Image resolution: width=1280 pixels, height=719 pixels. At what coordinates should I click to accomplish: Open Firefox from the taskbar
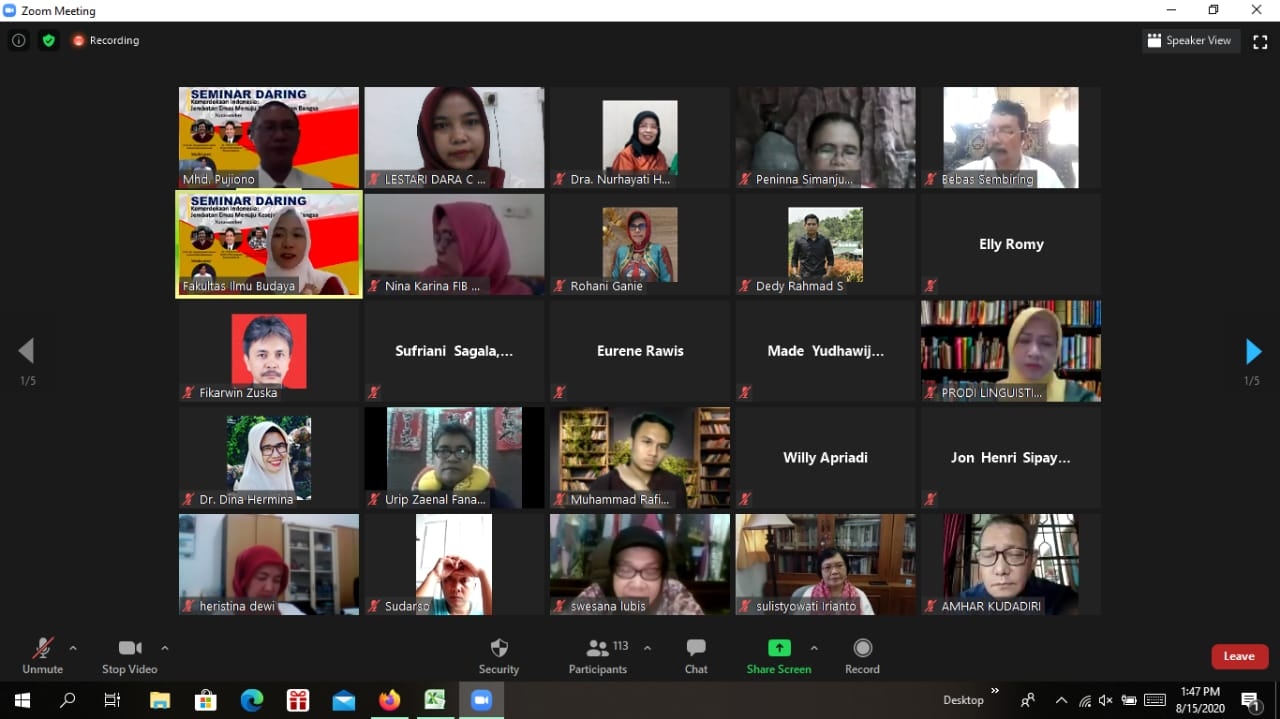tap(389, 700)
